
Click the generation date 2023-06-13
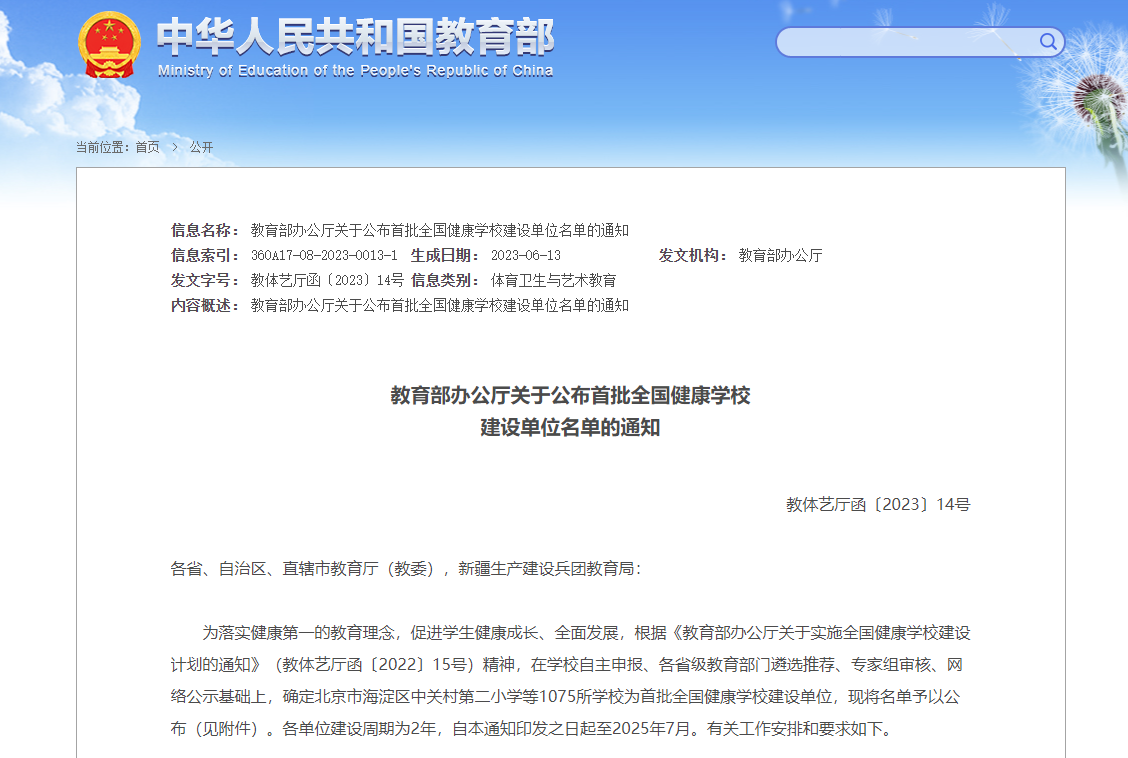click(525, 256)
